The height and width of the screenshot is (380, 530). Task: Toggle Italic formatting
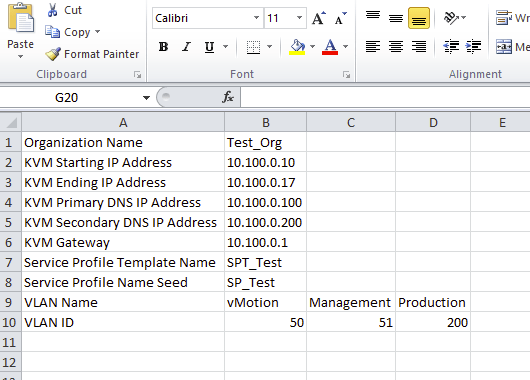(x=186, y=47)
